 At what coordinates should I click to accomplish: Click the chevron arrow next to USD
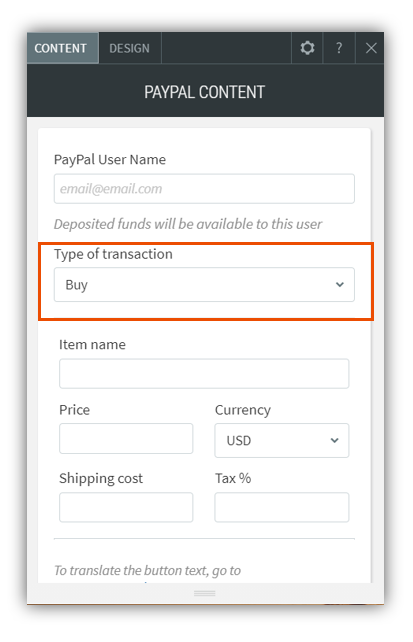coord(334,441)
